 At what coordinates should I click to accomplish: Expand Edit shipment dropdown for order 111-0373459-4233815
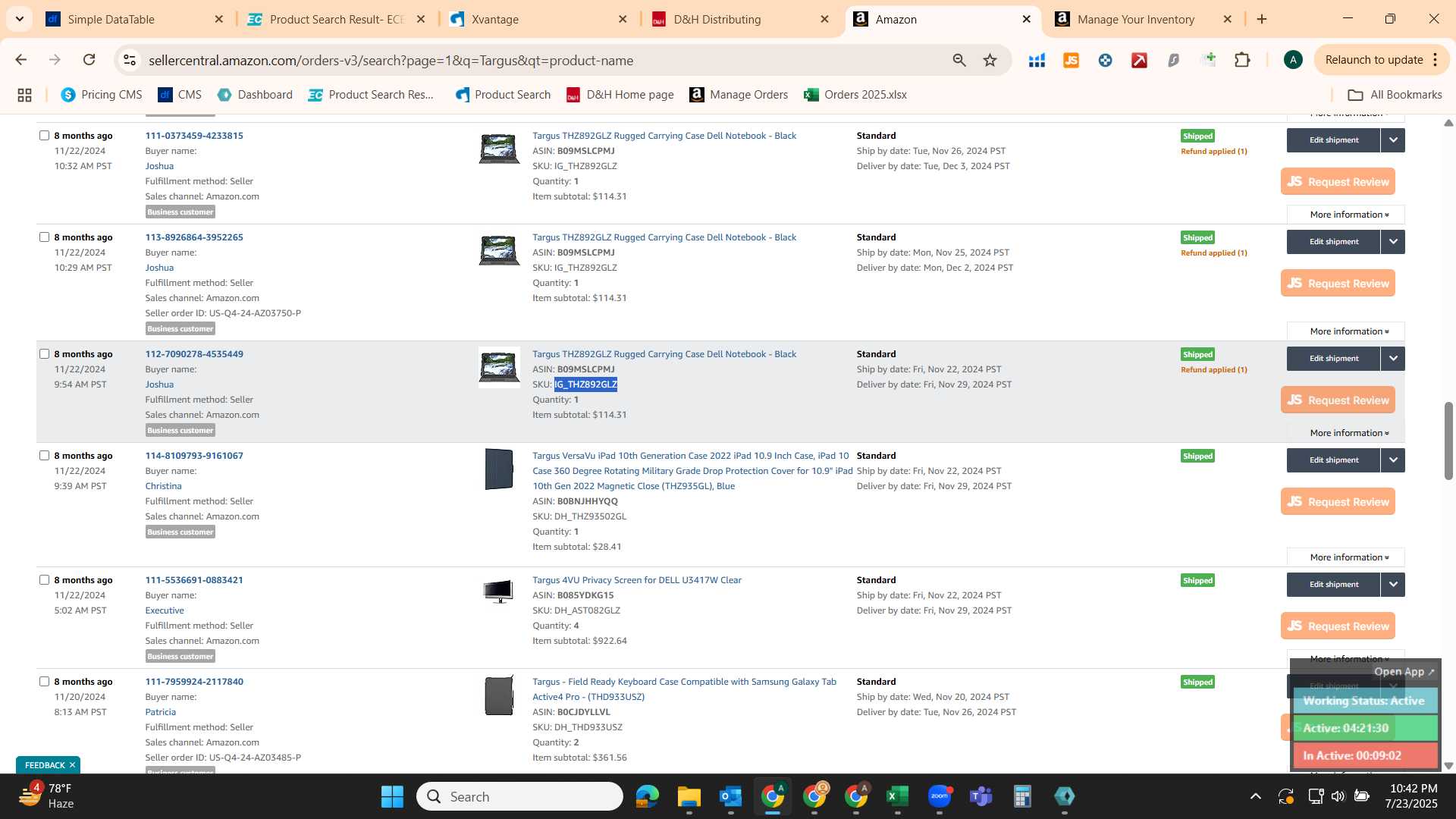1393,140
